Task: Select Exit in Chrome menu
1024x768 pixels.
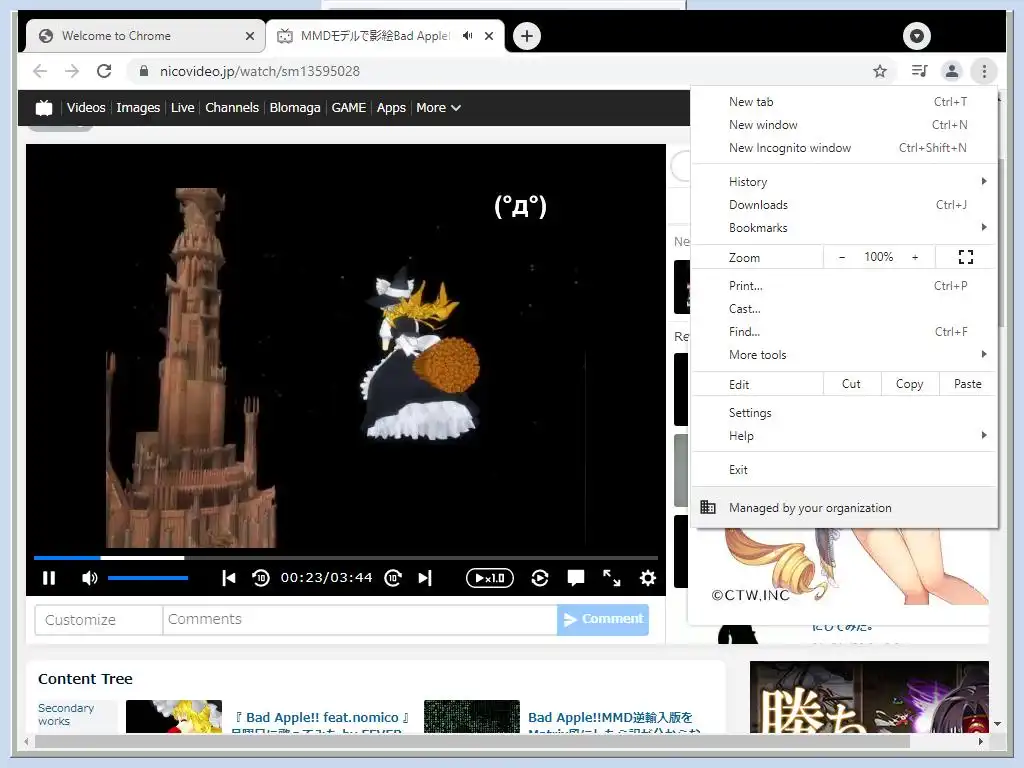Action: coord(843,470)
